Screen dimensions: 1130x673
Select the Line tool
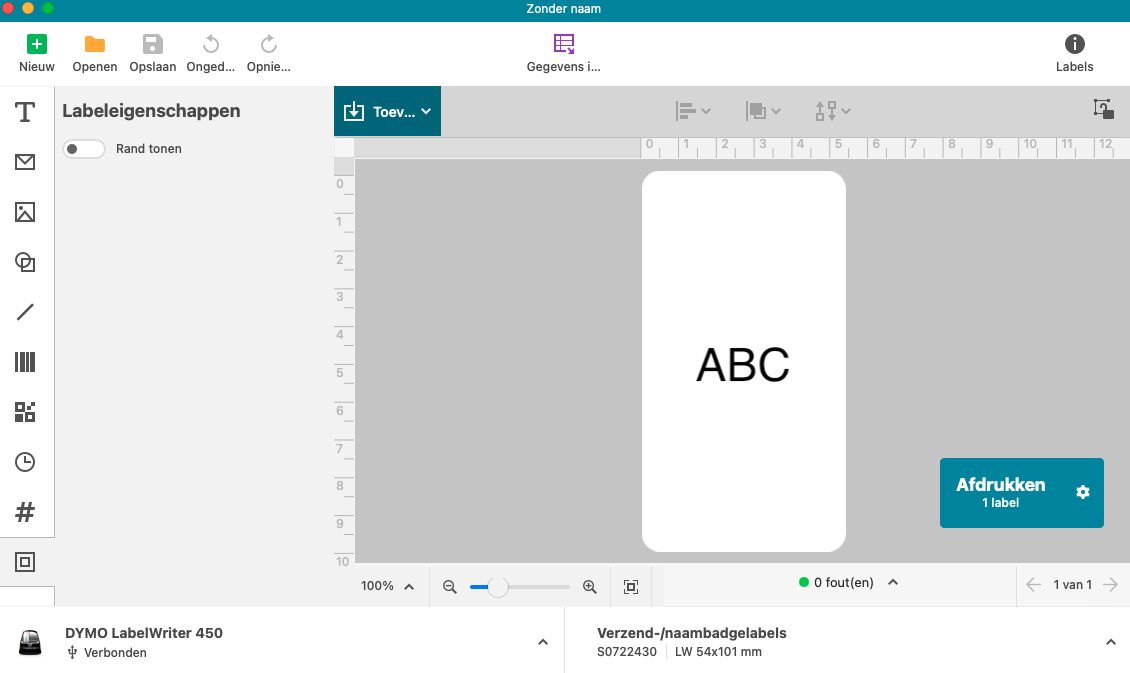point(25,312)
